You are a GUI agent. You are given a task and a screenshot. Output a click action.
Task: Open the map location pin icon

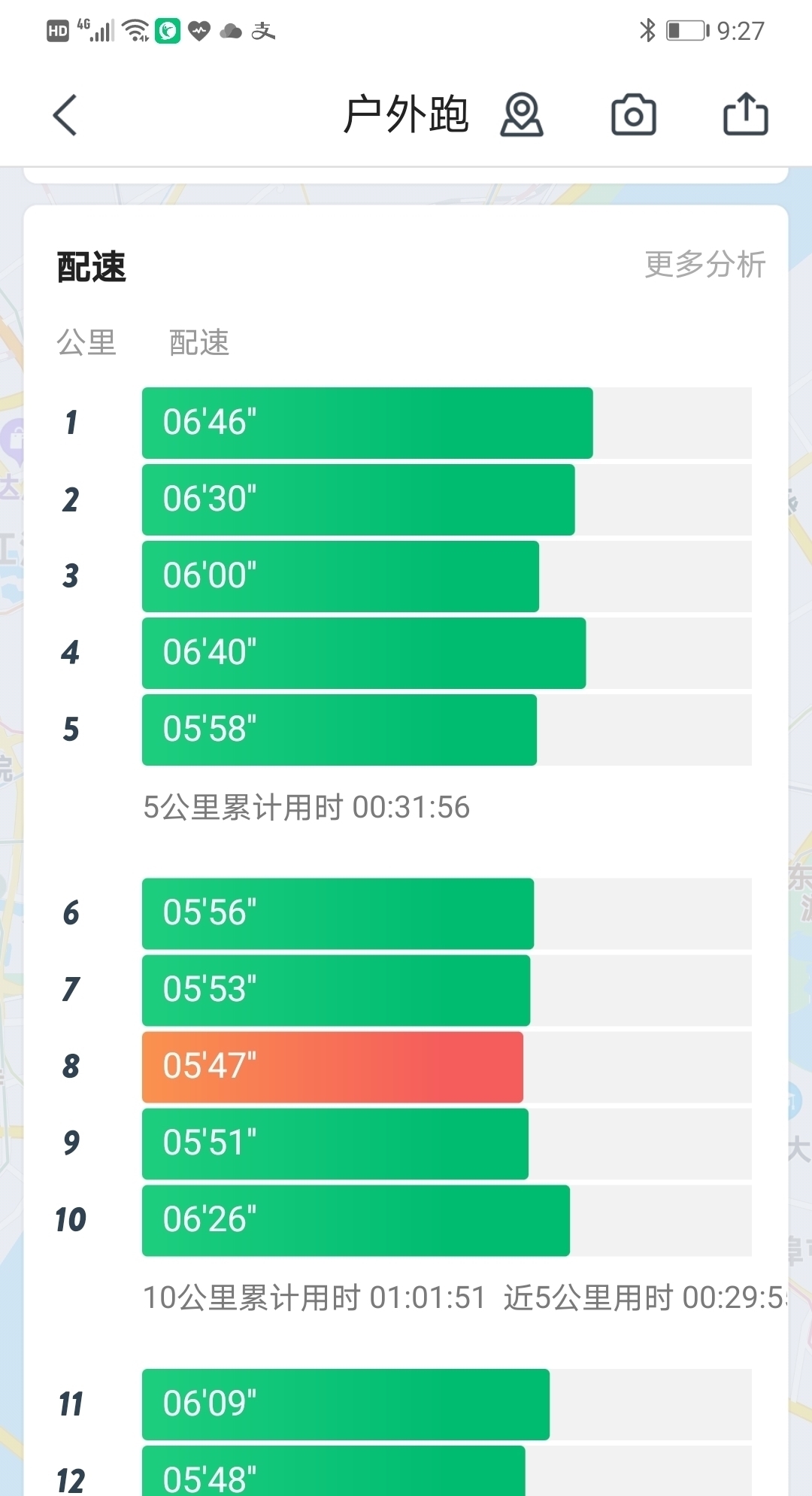pos(522,115)
